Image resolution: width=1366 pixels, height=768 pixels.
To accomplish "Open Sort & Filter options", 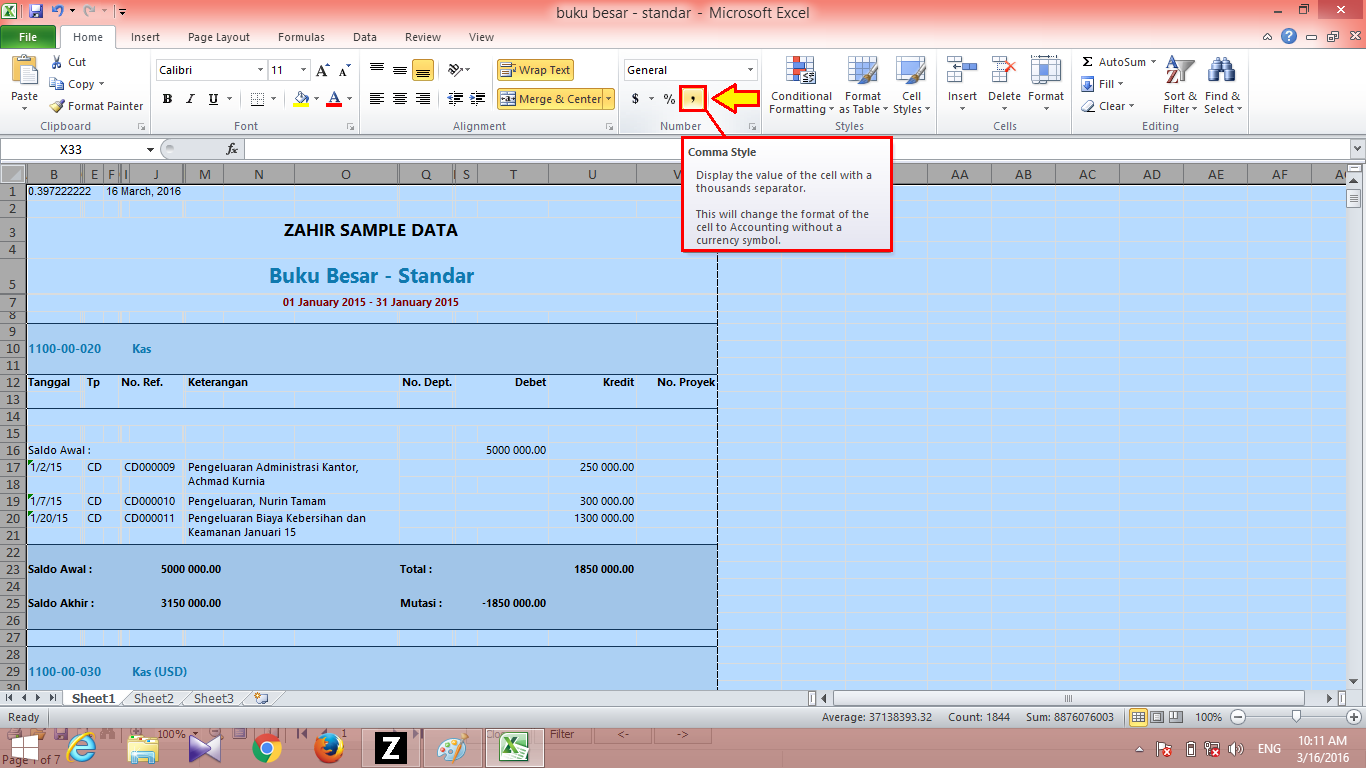I will click(x=1180, y=86).
